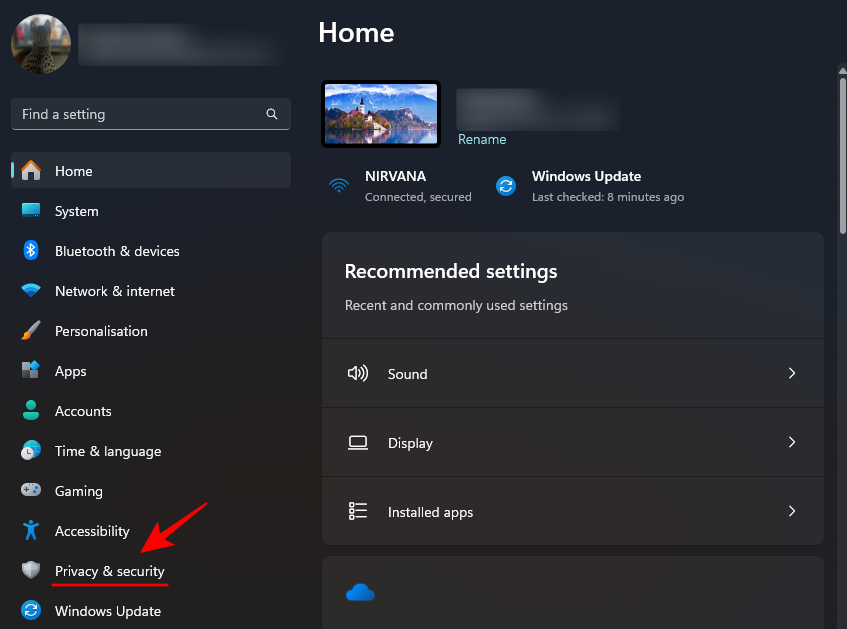Open the Display recommended setting

(573, 443)
